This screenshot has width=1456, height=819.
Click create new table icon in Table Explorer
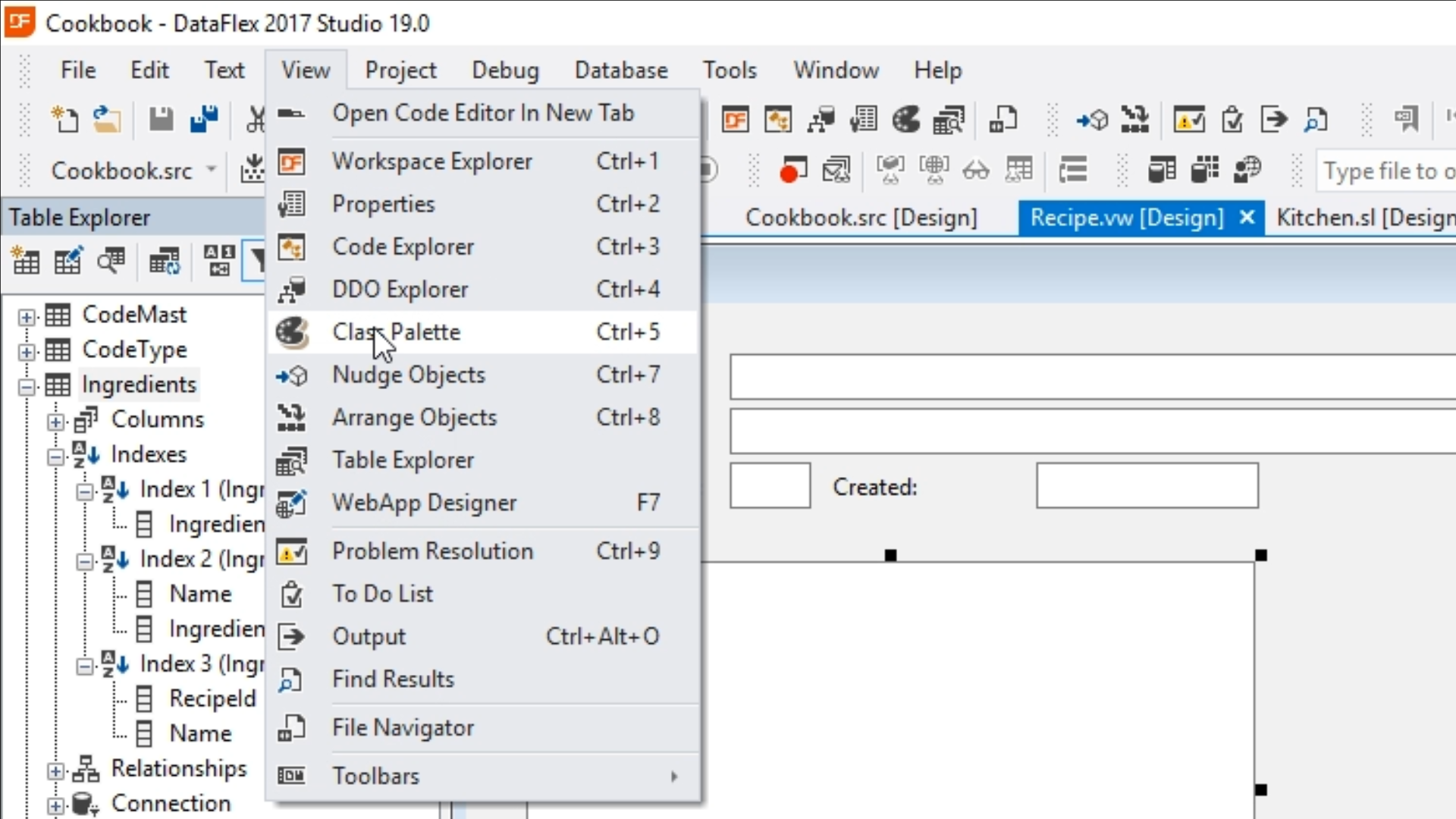[x=25, y=261]
